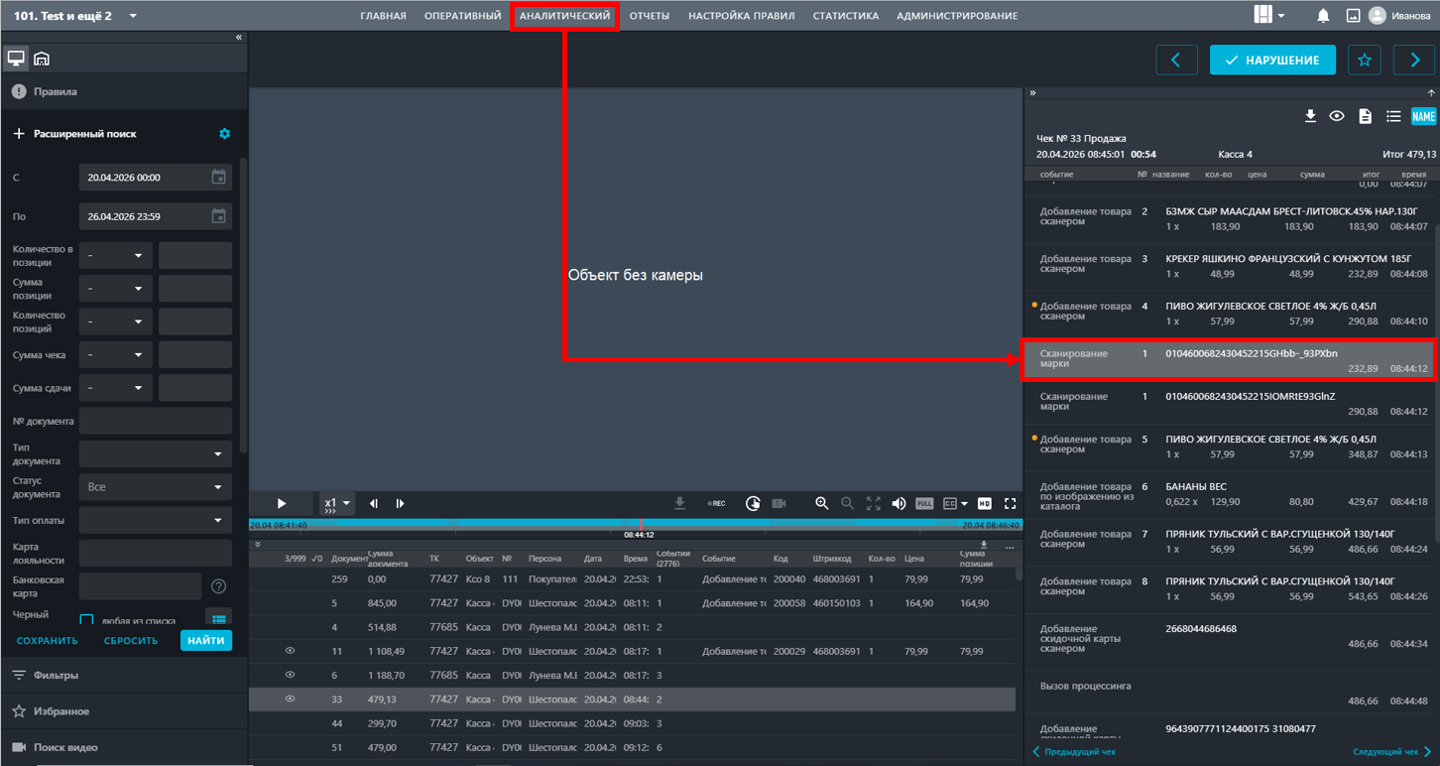The image size is (1440, 766).
Task: Open the calendar for the По end date
Action: (x=219, y=216)
